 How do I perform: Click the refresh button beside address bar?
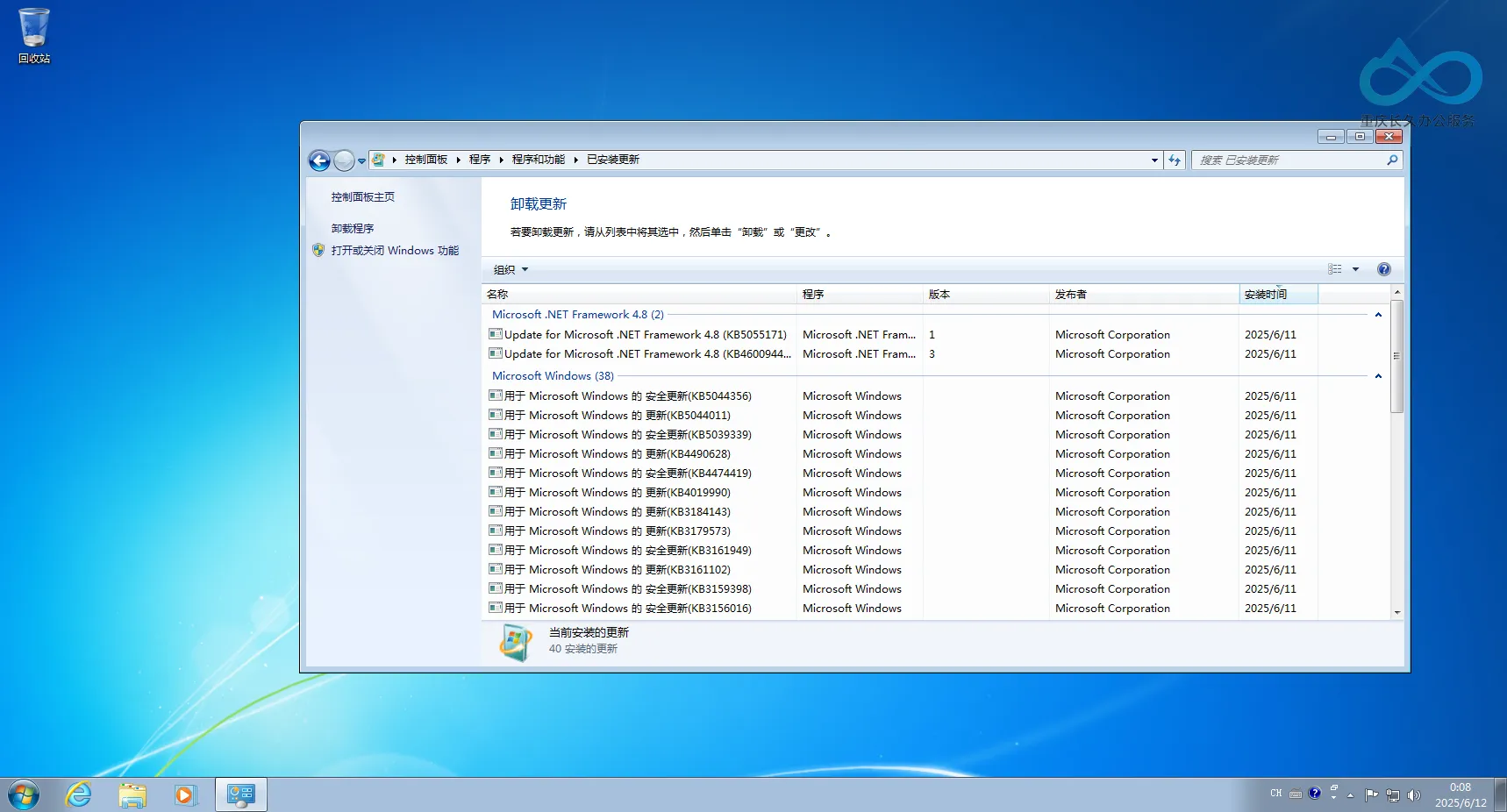click(1175, 160)
